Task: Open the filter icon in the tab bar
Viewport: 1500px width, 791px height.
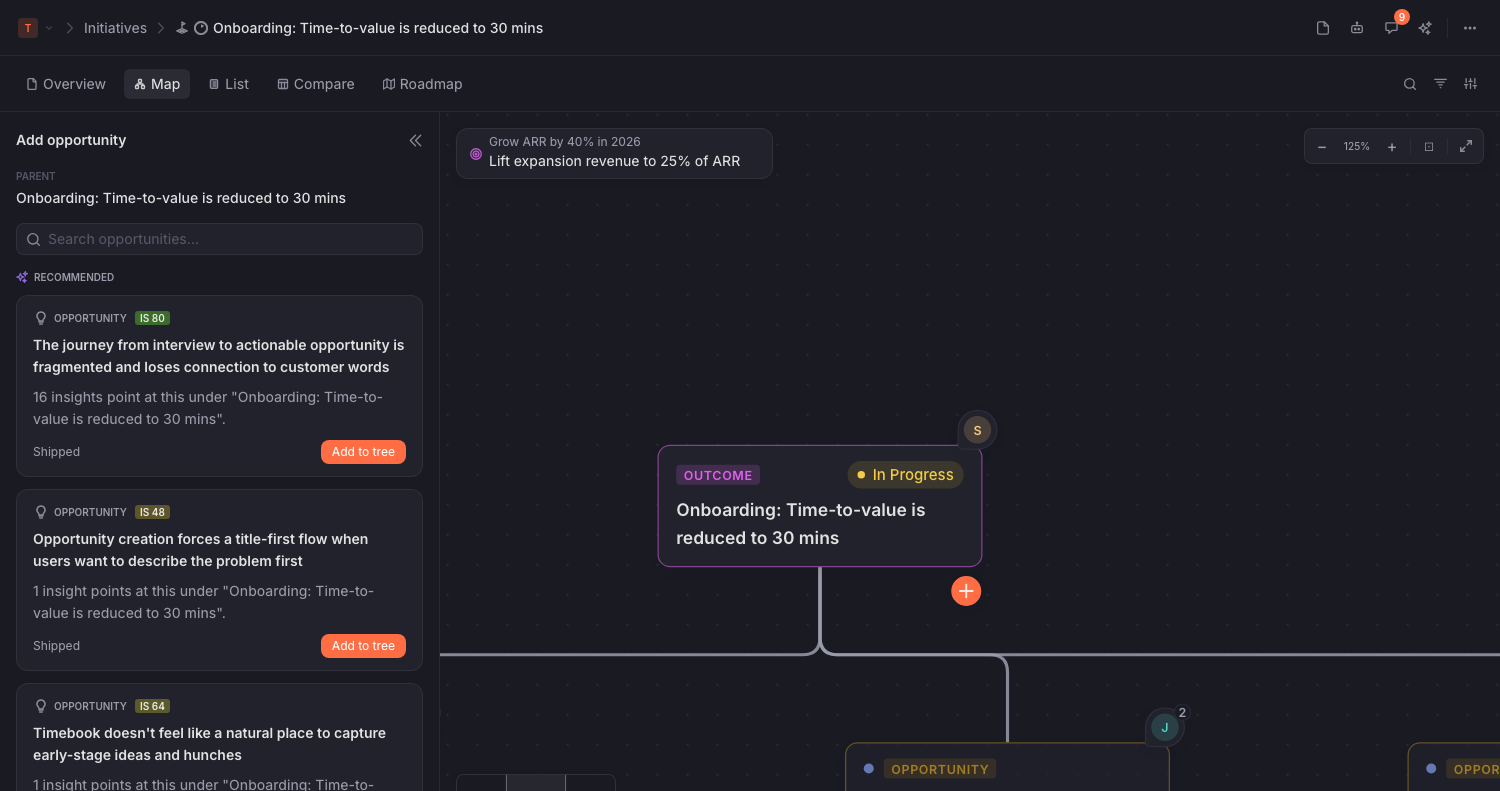Action: (x=1440, y=84)
